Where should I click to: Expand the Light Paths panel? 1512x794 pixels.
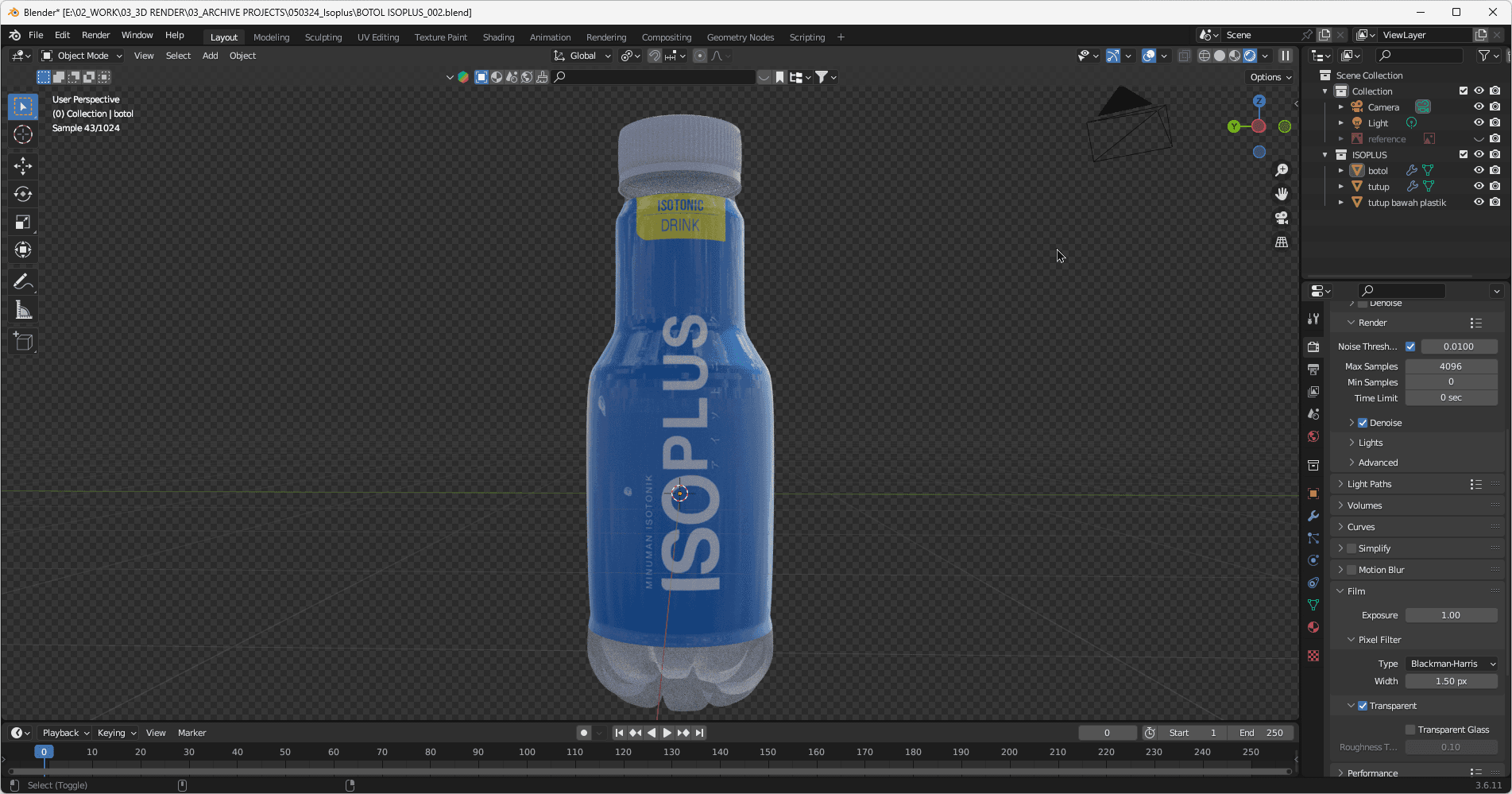pyautogui.click(x=1369, y=484)
